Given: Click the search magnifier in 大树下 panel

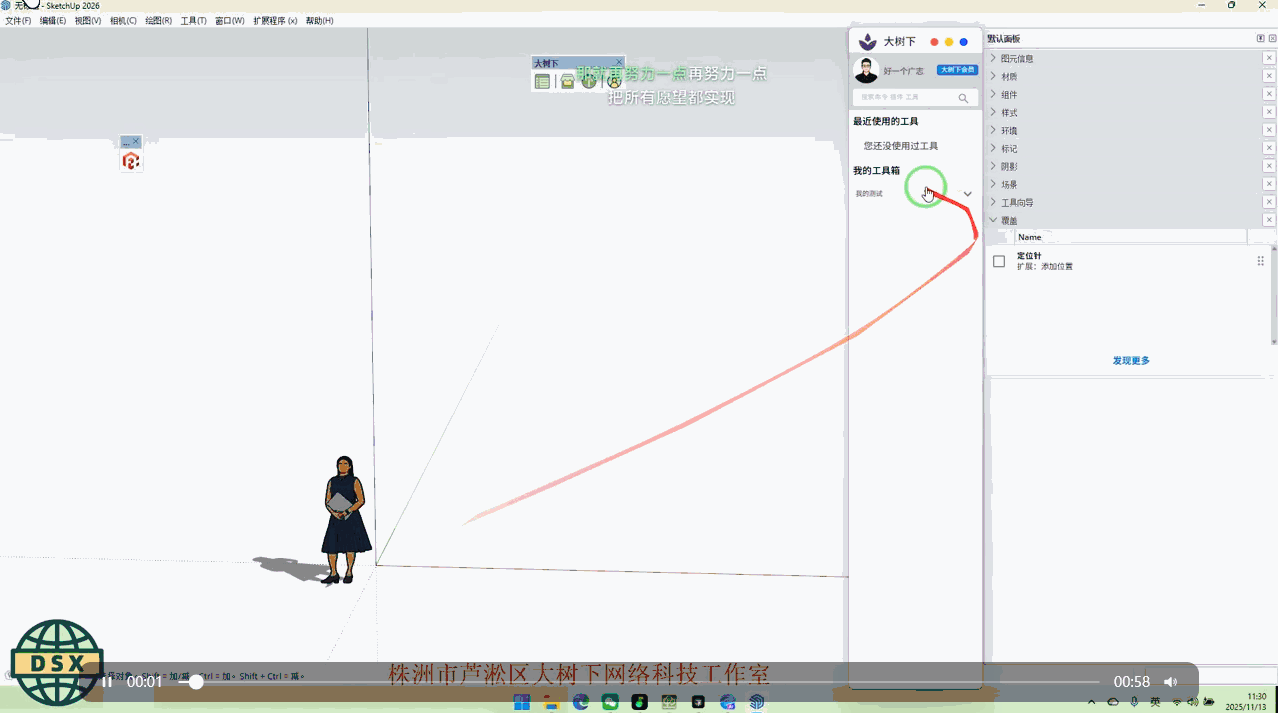Looking at the screenshot, I should click(x=963, y=98).
